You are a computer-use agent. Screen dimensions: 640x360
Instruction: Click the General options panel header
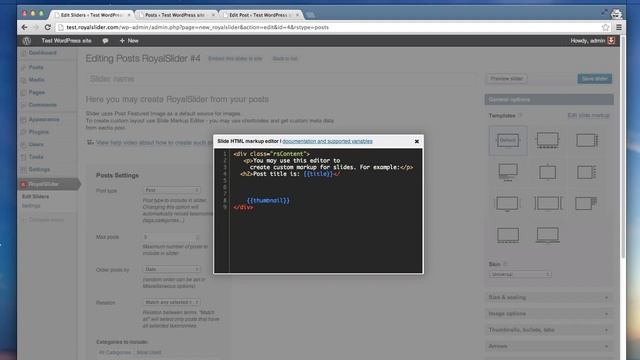549,100
